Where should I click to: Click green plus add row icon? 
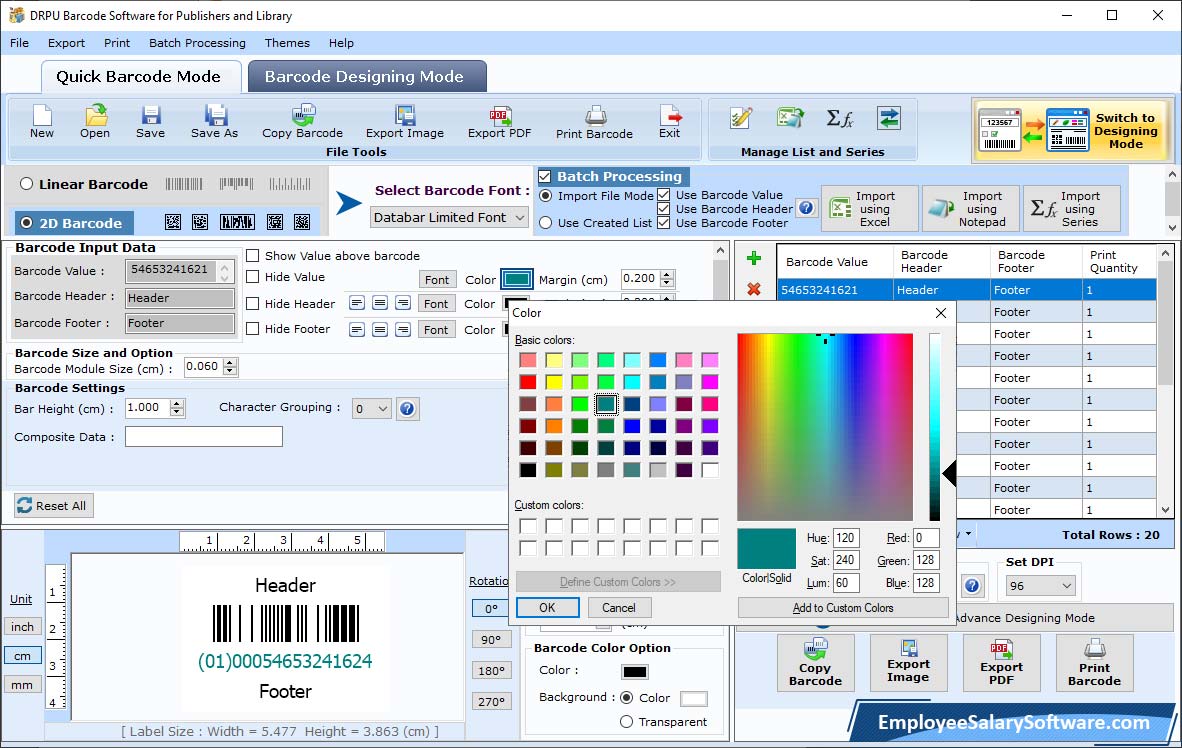[753, 259]
